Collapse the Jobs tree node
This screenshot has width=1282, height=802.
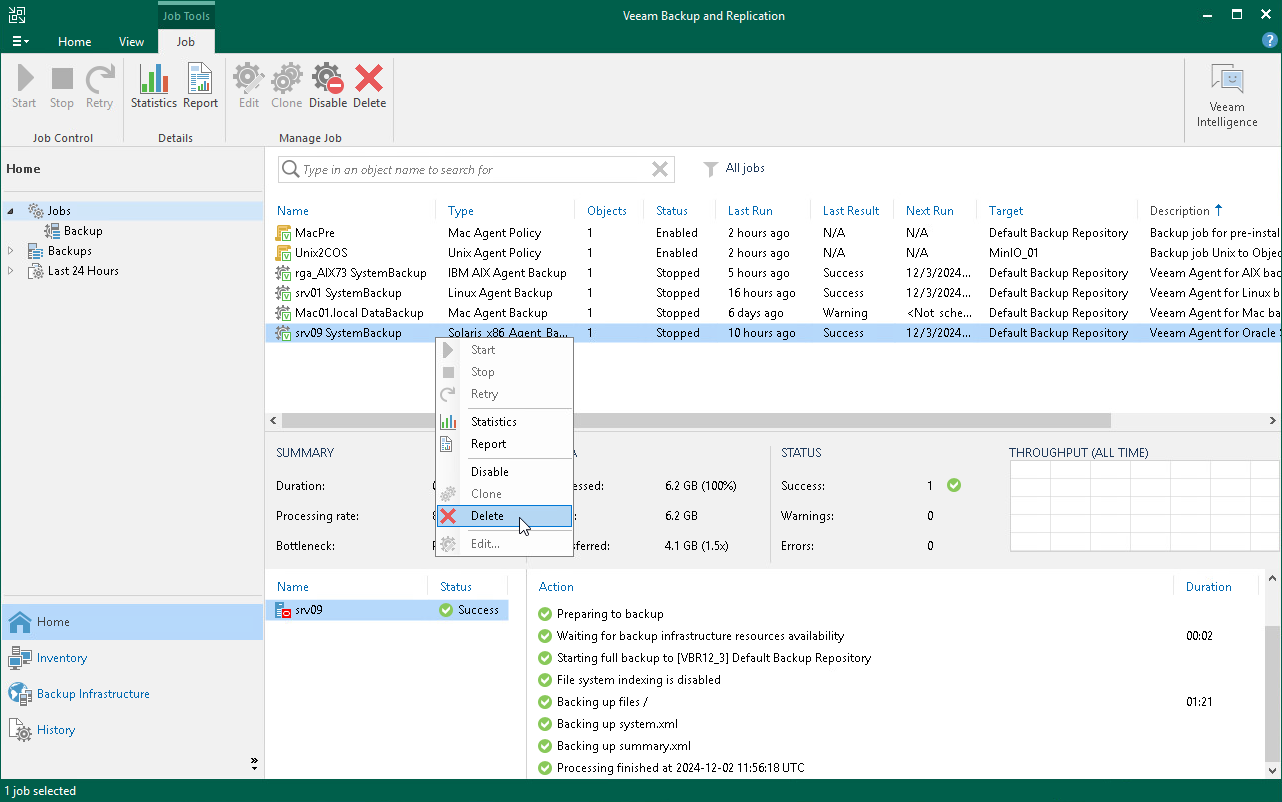[x=8, y=210]
